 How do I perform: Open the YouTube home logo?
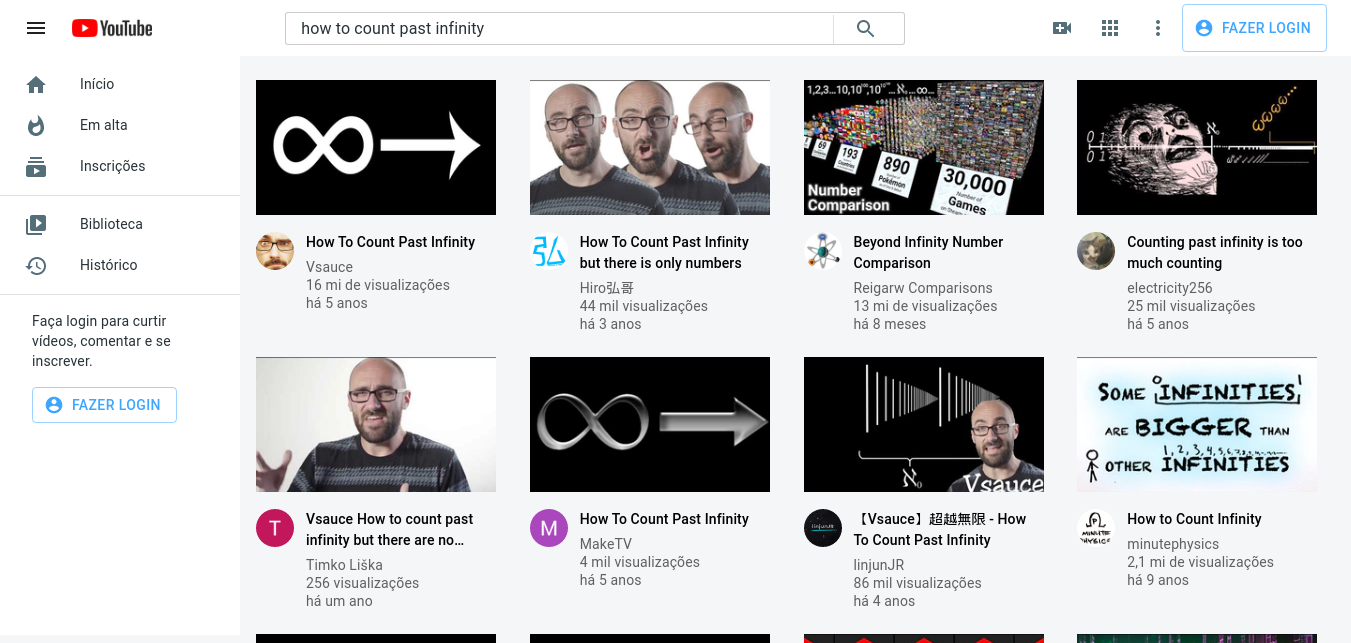tap(111, 28)
